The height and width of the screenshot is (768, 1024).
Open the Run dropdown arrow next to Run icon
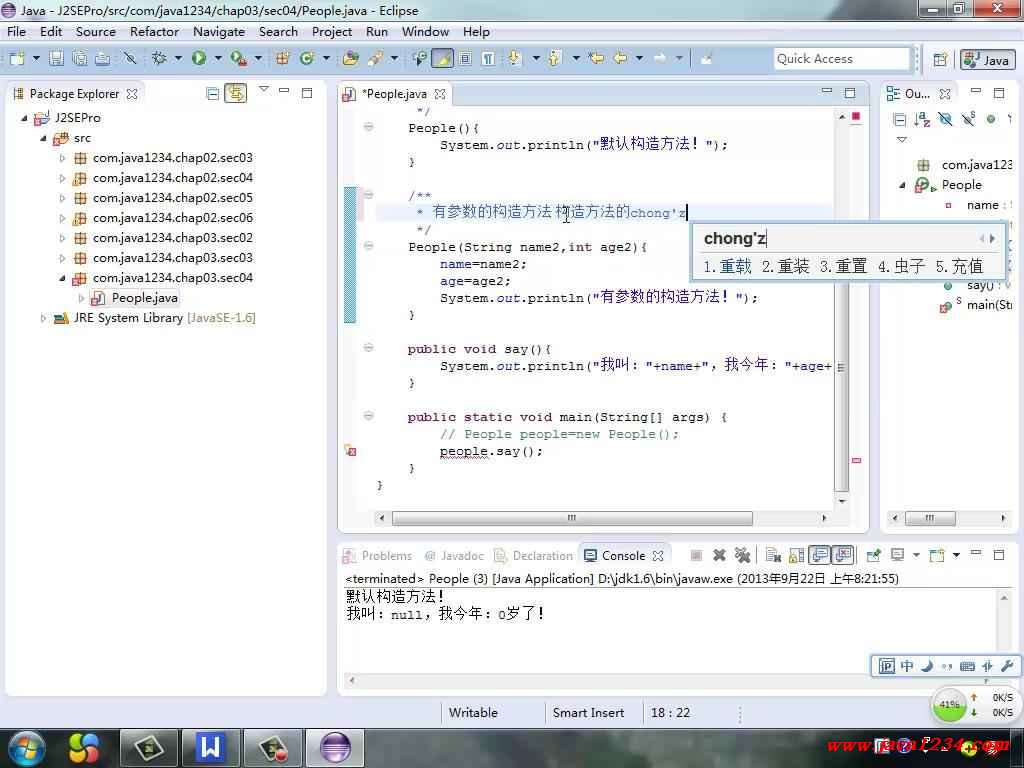tap(217, 59)
